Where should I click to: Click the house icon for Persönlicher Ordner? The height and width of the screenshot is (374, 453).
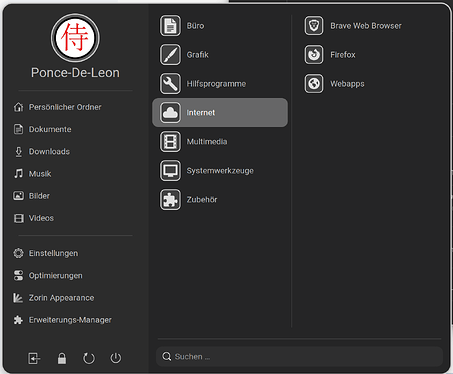(x=19, y=107)
